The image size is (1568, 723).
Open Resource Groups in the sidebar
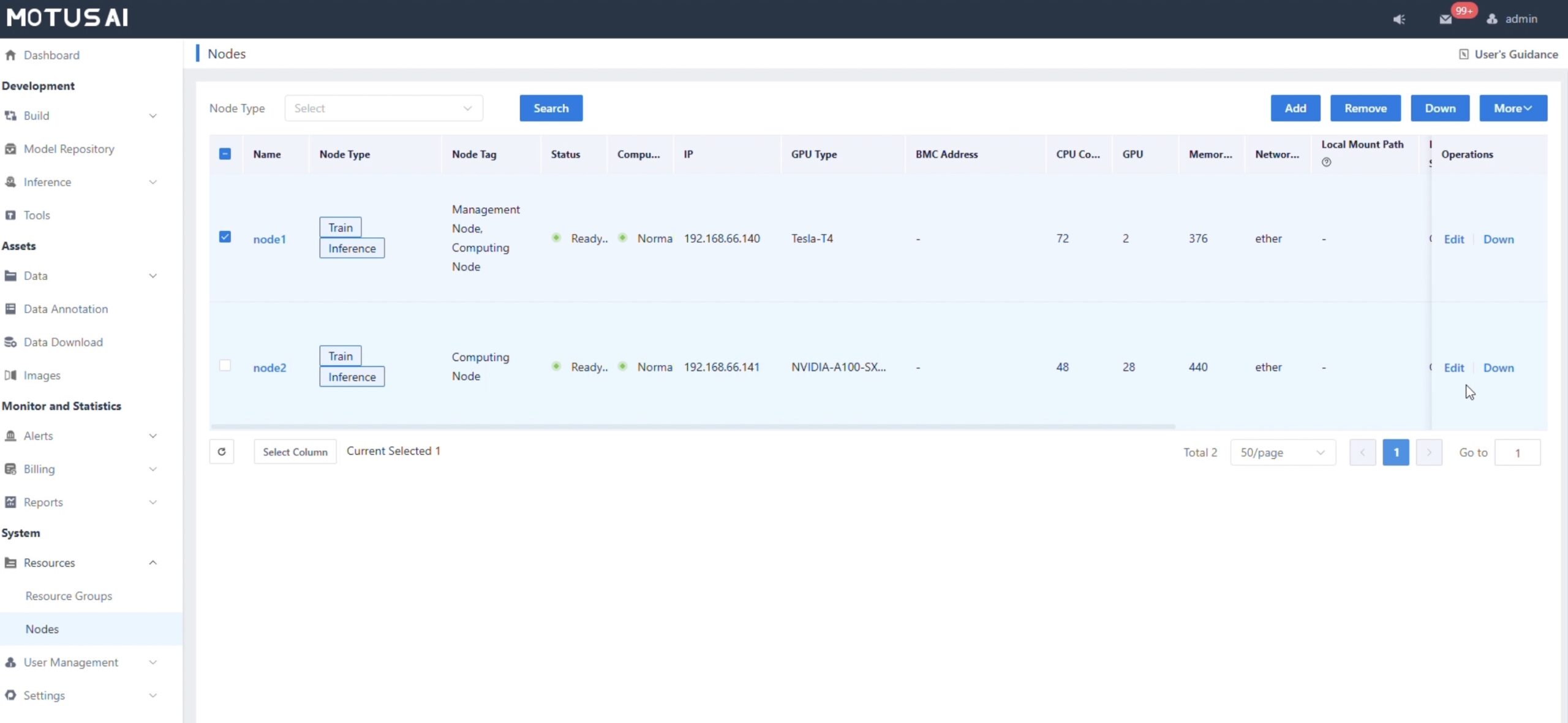(69, 596)
